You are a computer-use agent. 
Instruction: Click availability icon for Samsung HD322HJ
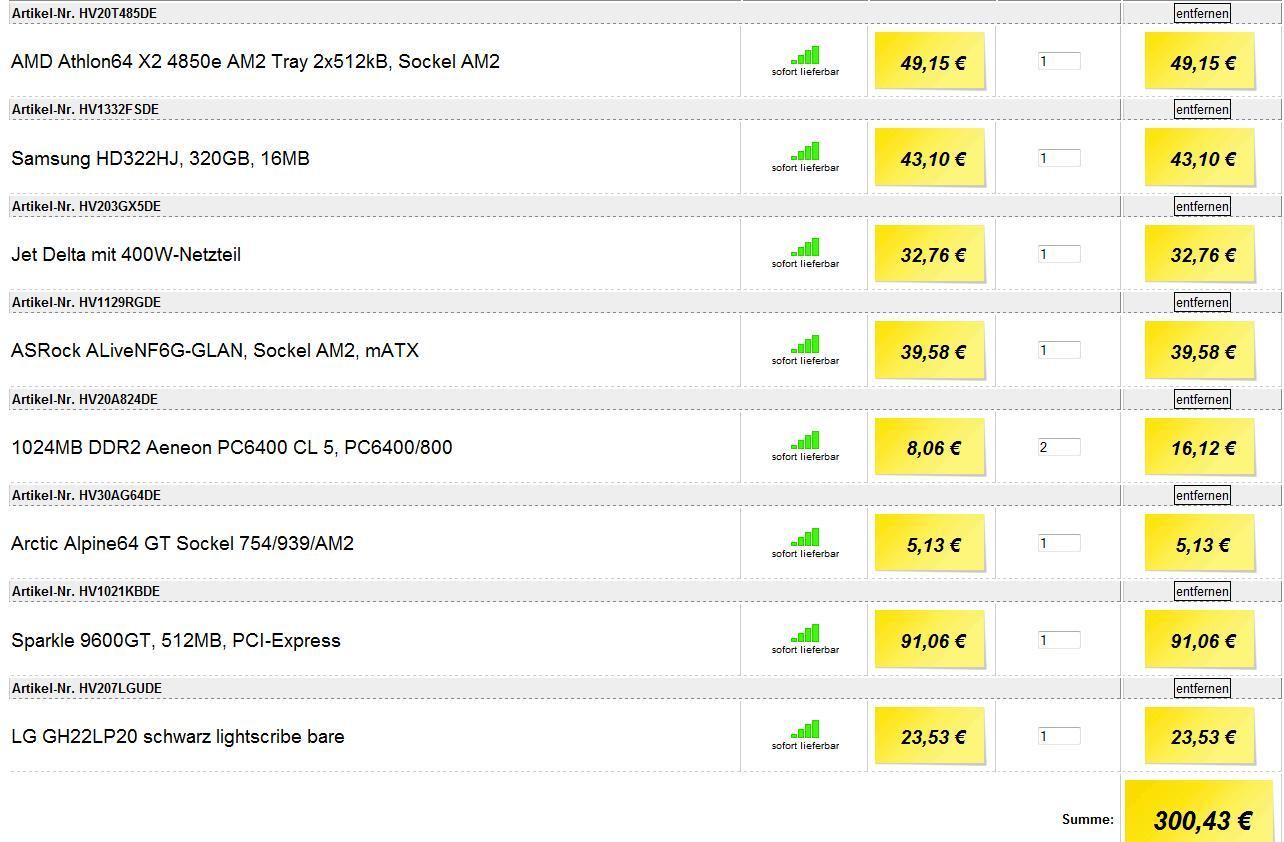(805, 152)
